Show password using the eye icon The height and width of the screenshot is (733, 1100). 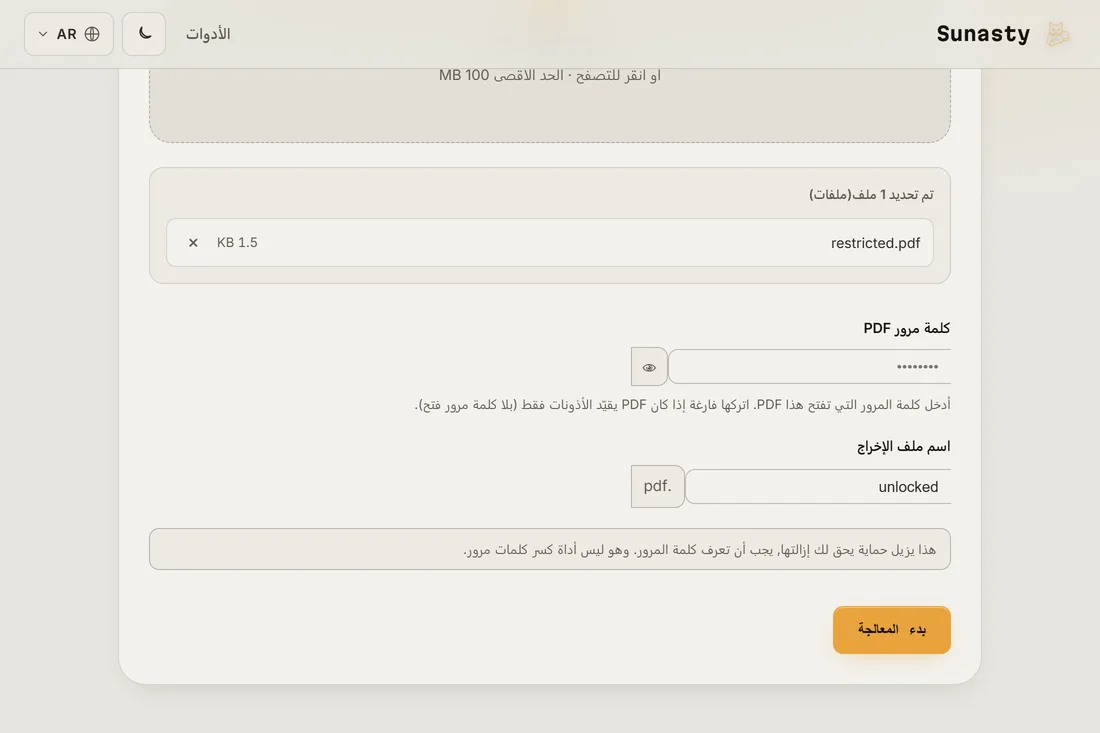tap(649, 367)
